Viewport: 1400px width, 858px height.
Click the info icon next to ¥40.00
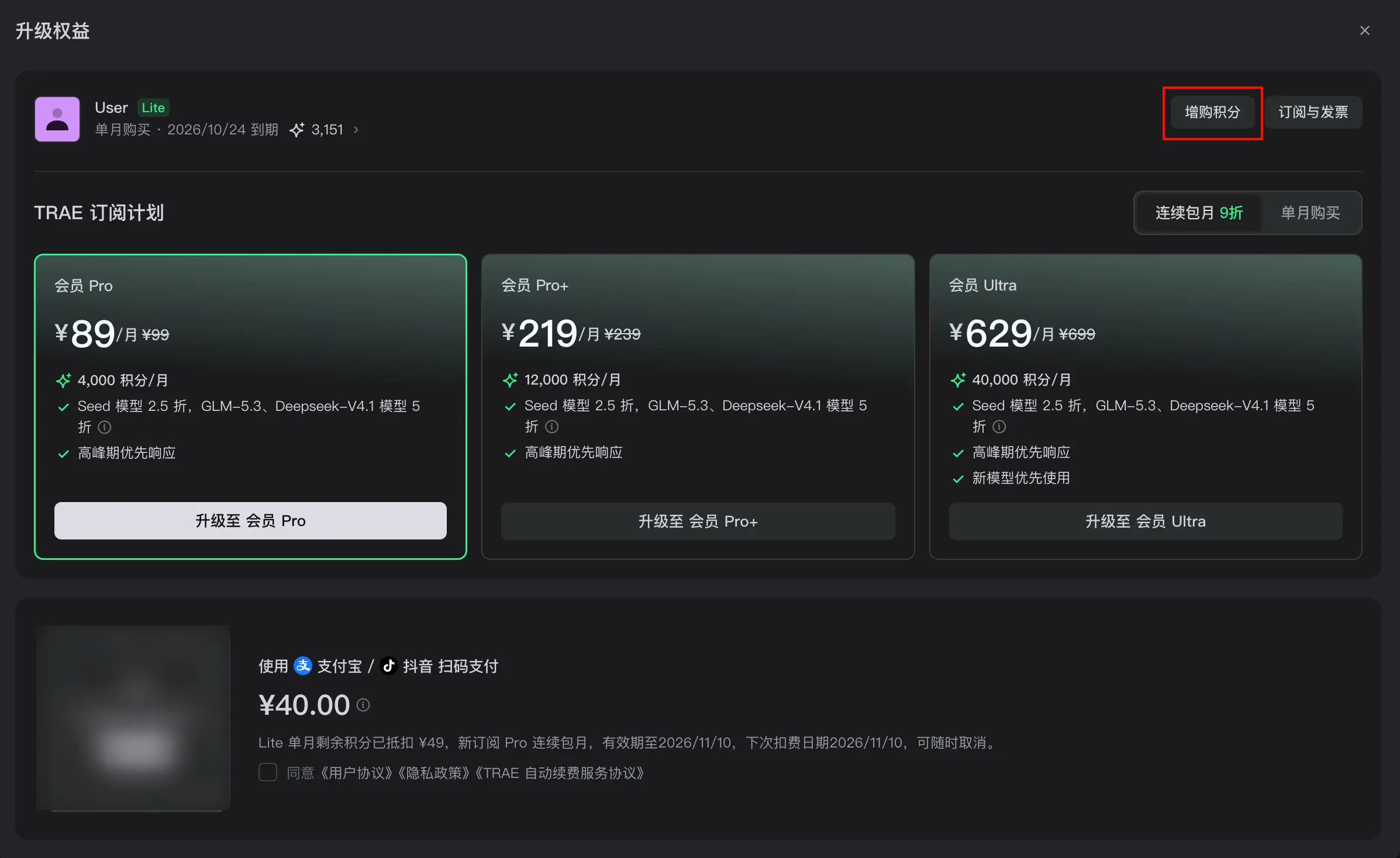point(363,705)
